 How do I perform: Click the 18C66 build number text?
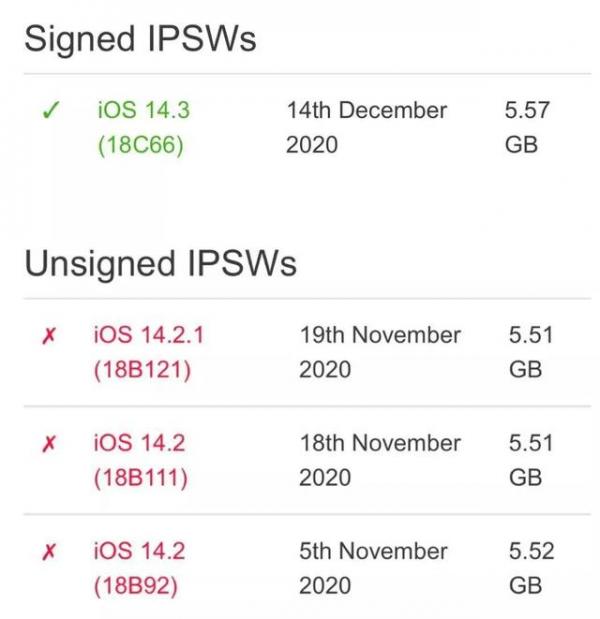[x=141, y=145]
